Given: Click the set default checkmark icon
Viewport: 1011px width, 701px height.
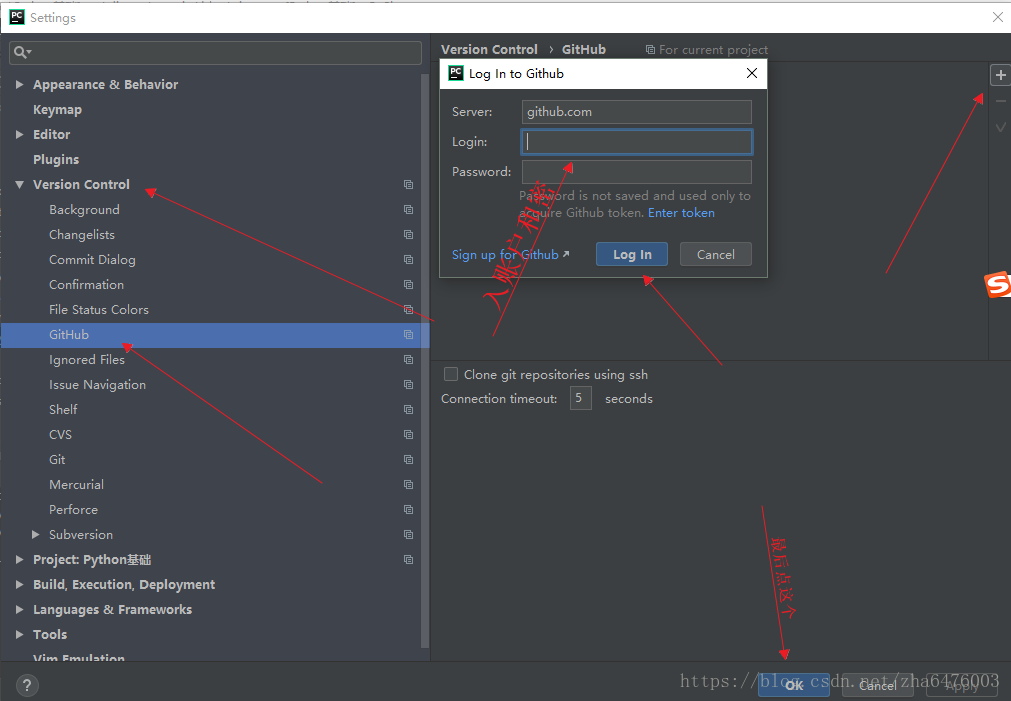Looking at the screenshot, I should click(1000, 127).
